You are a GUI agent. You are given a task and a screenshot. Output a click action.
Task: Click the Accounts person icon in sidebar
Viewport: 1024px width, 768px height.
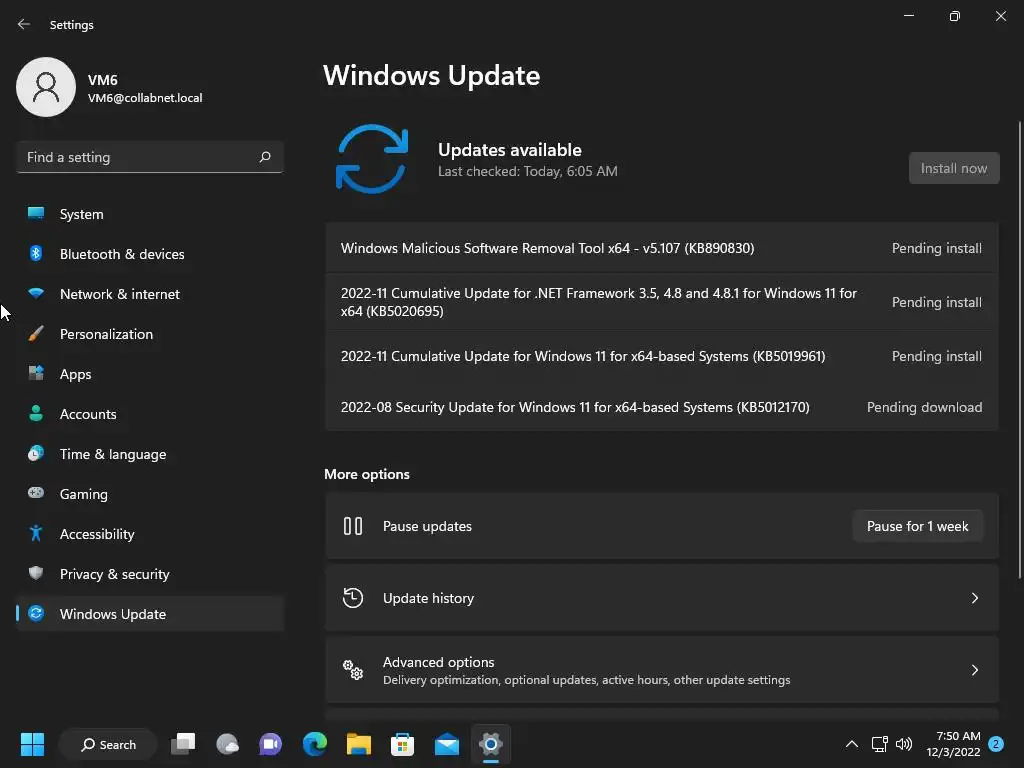coord(36,413)
